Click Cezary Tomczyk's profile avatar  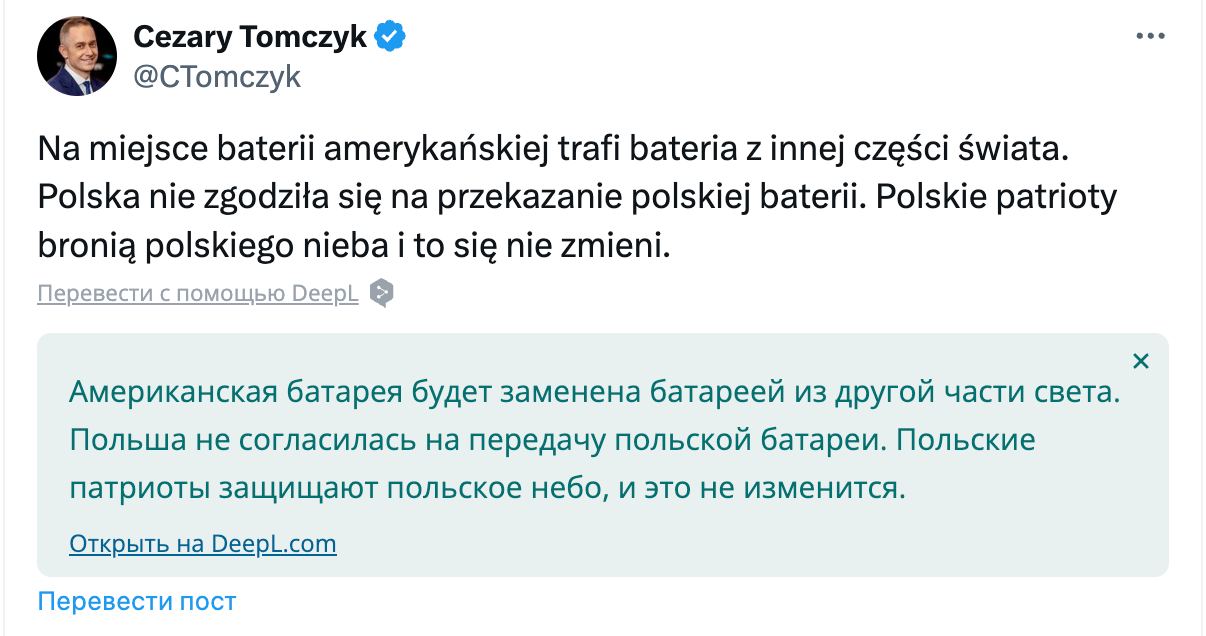77,56
